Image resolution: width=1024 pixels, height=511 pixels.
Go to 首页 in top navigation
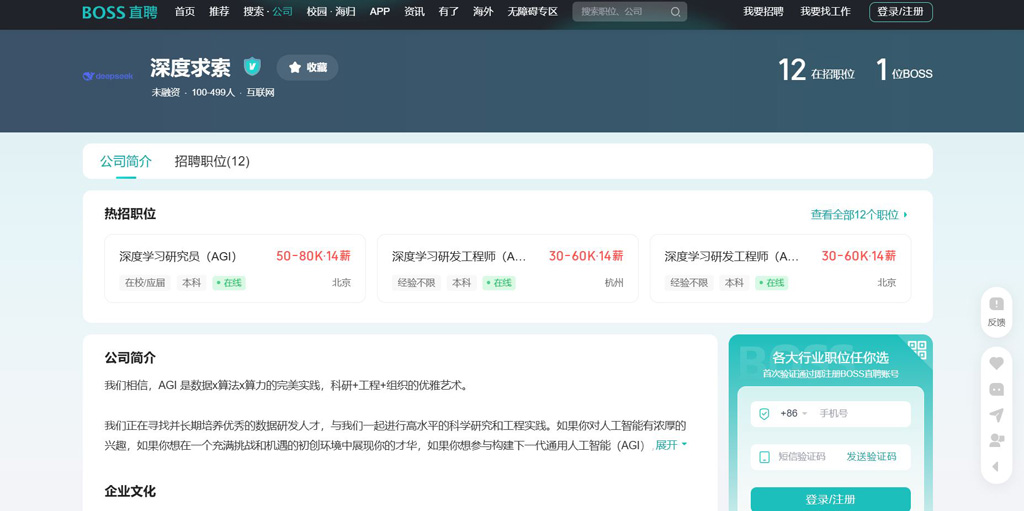185,12
